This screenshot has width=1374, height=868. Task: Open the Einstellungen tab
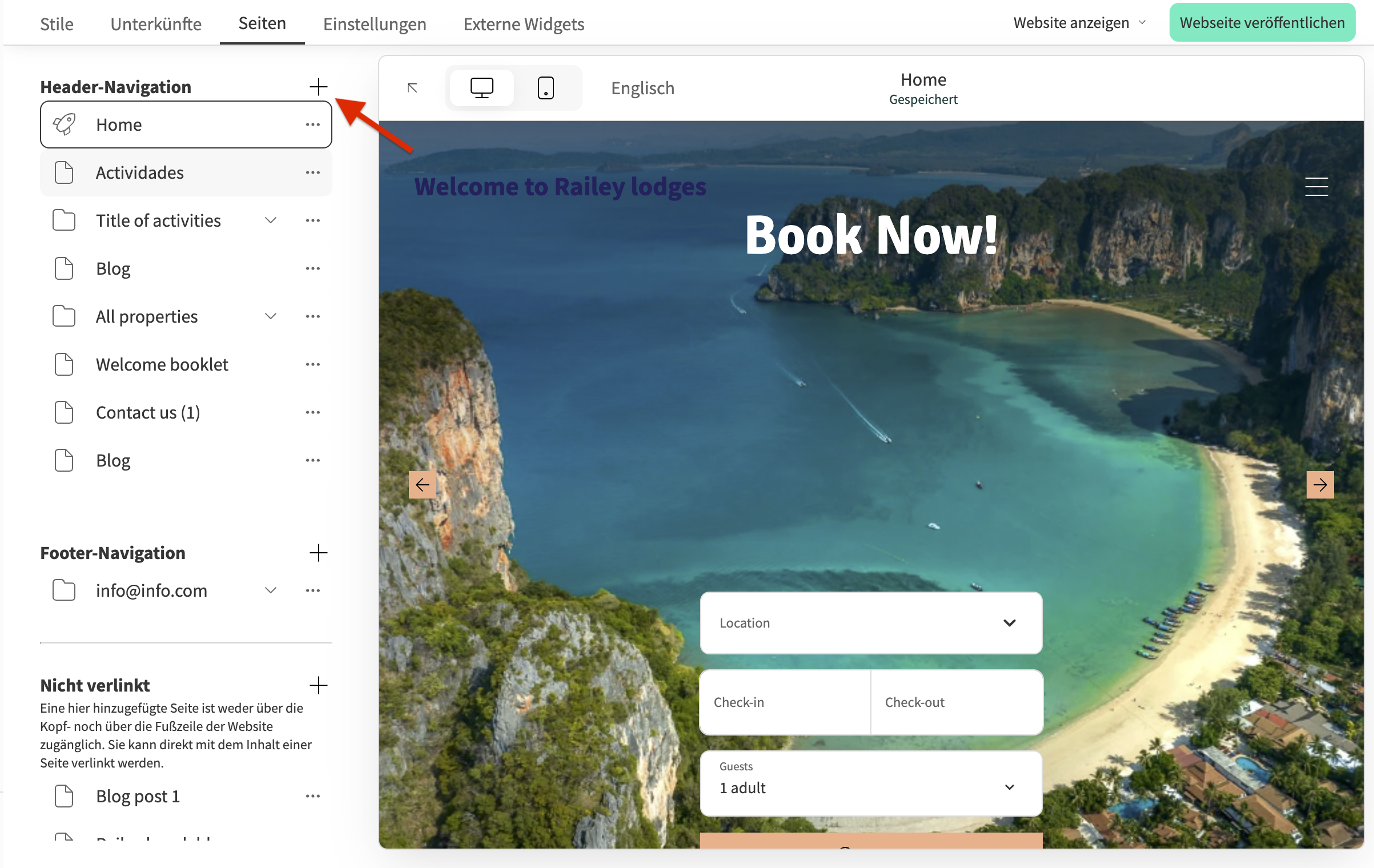pyautogui.click(x=375, y=24)
